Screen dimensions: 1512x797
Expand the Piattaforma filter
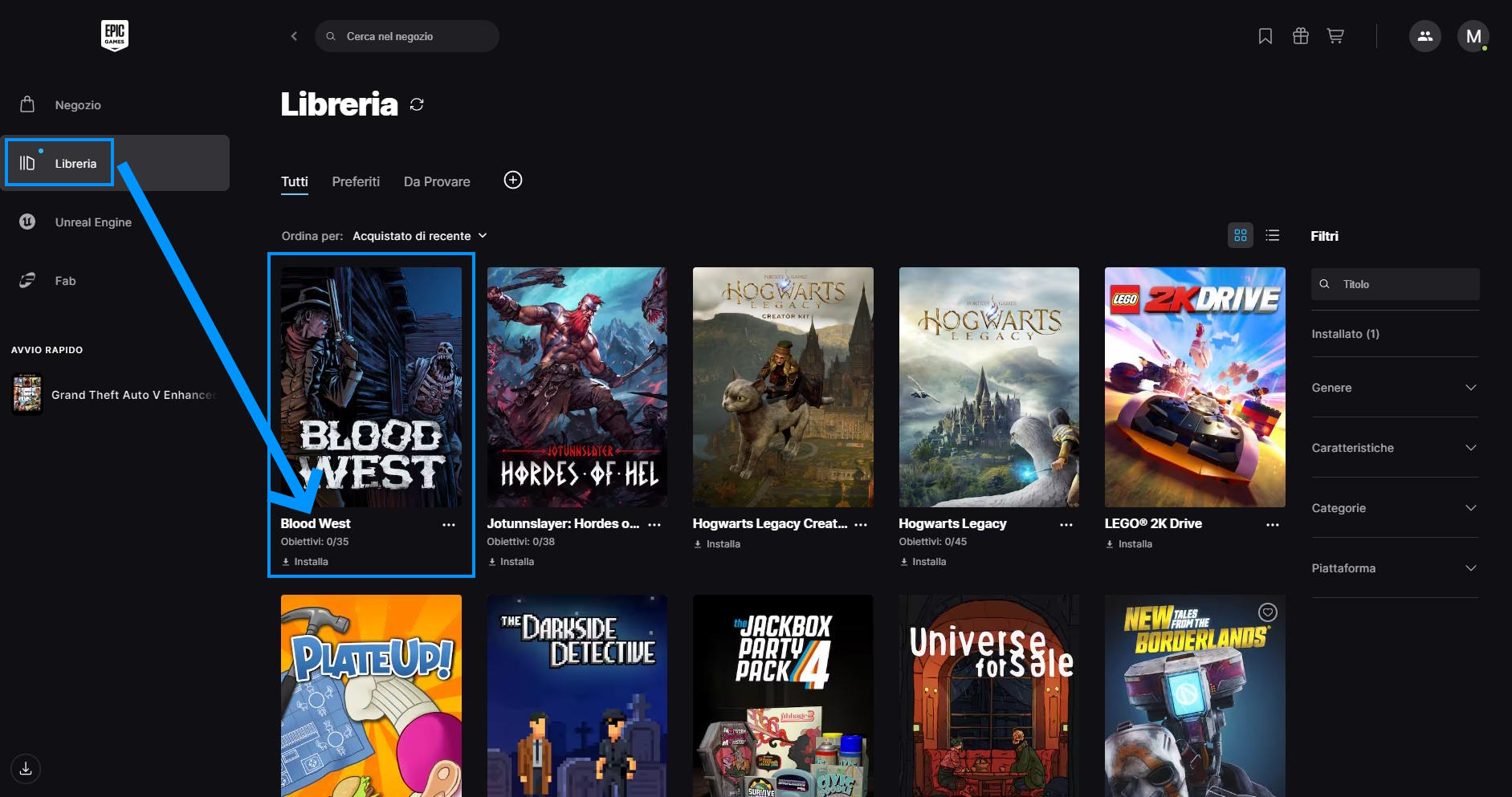click(x=1394, y=568)
